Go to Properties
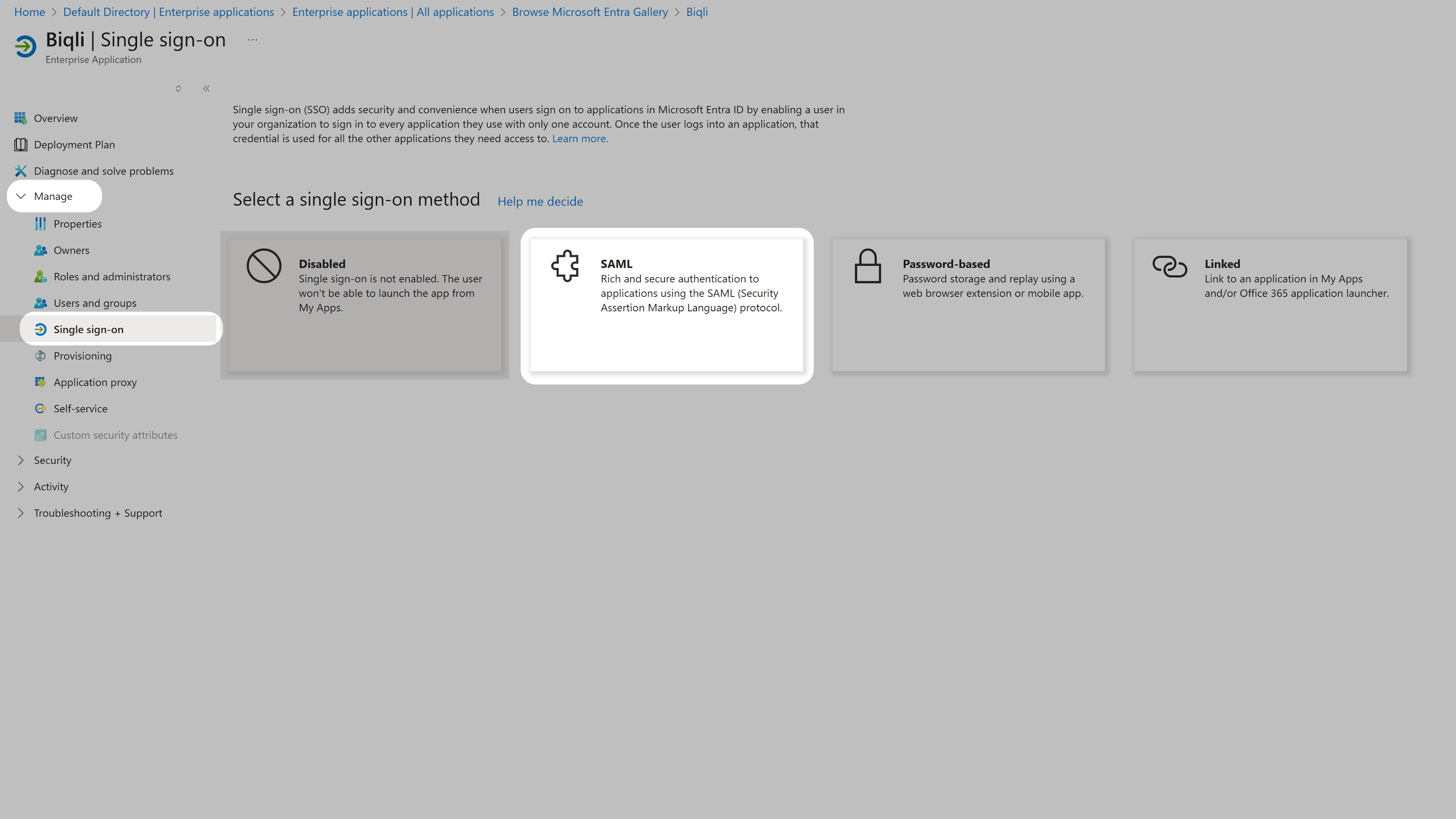Viewport: 1456px width, 819px height. click(x=77, y=224)
